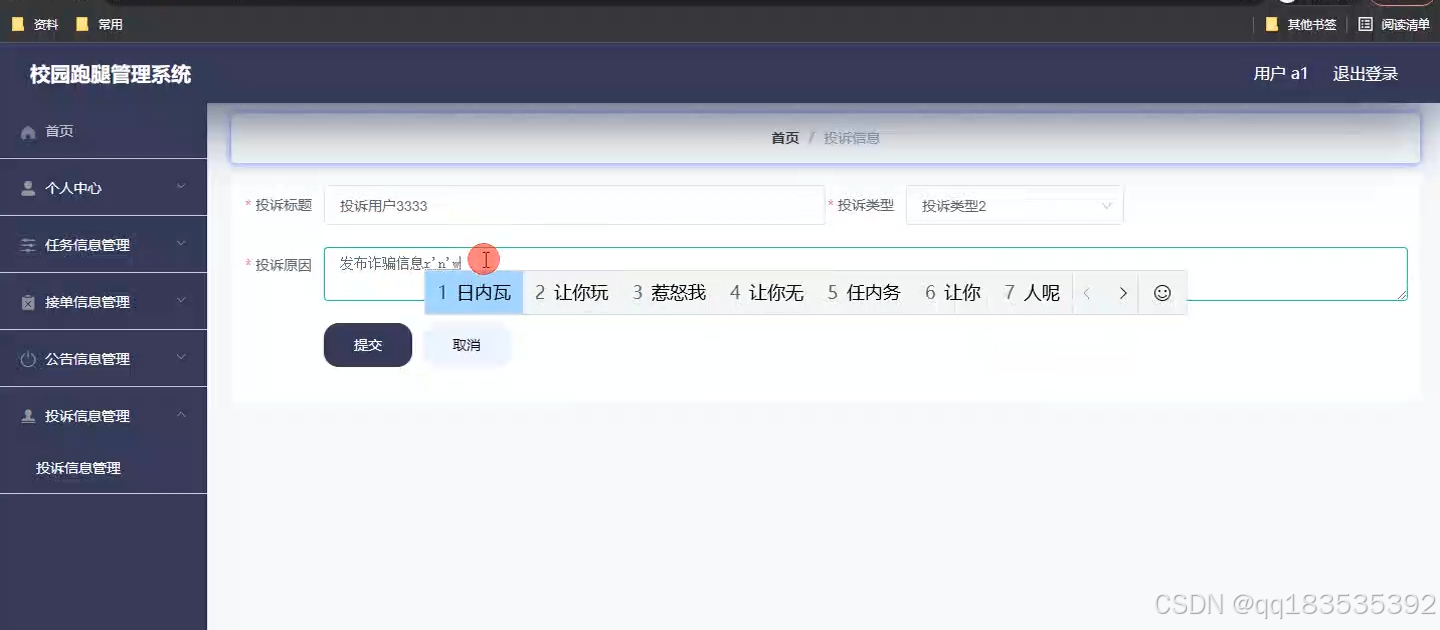The image size is (1440, 630).
Task: Click the 公告信息管理 sidebar icon
Action: tap(27, 358)
